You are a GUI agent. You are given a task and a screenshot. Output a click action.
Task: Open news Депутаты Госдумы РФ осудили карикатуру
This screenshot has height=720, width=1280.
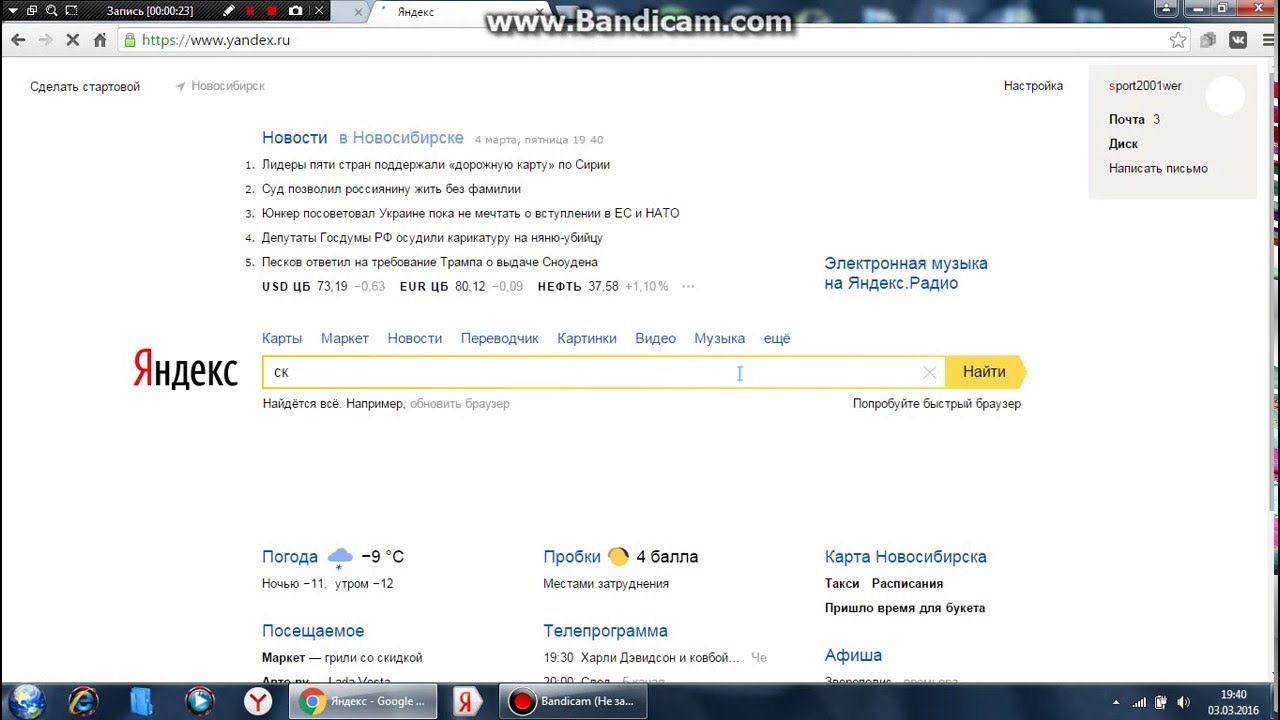(x=432, y=238)
